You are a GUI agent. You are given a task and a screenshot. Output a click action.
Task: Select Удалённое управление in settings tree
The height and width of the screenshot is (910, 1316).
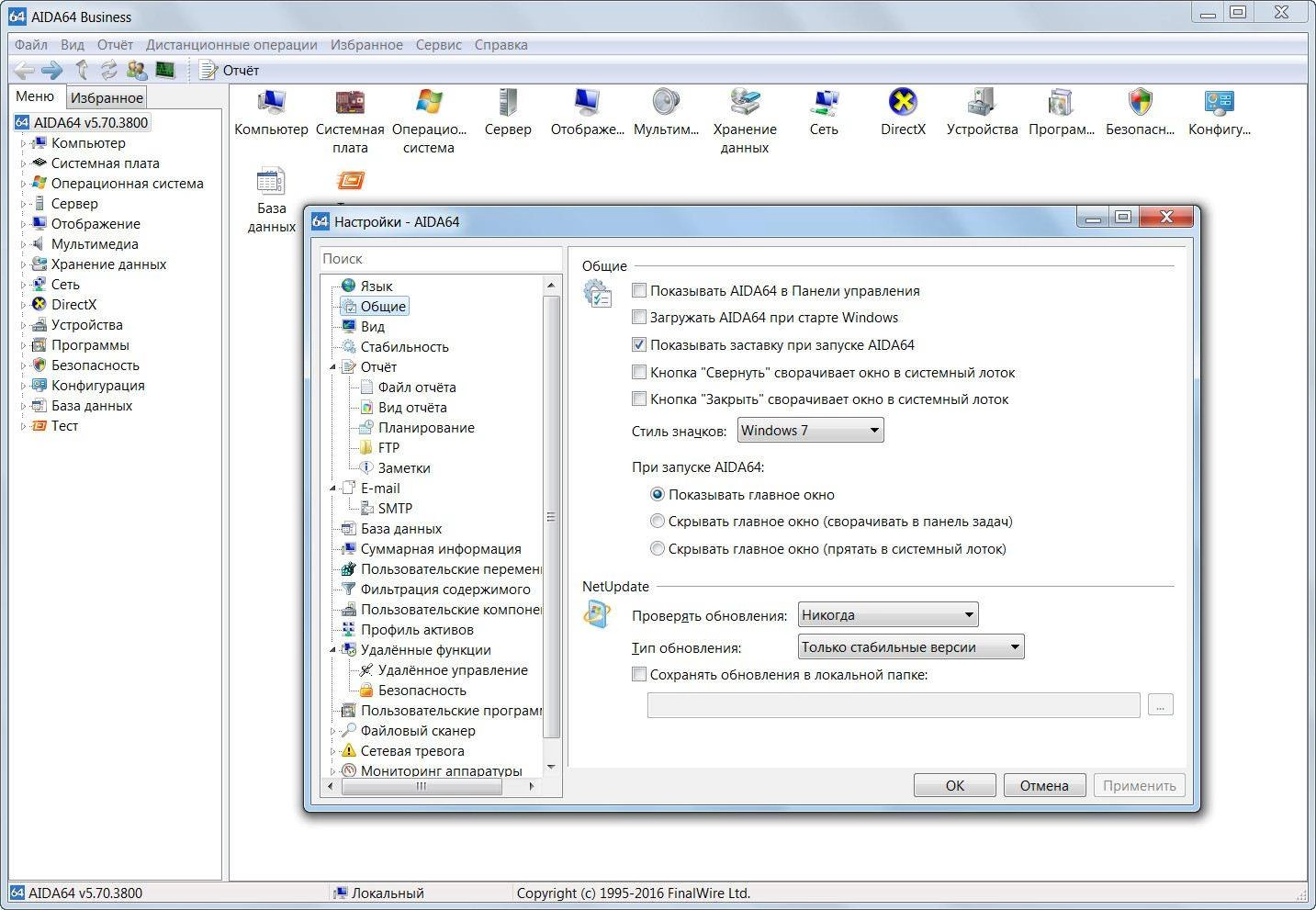click(452, 669)
